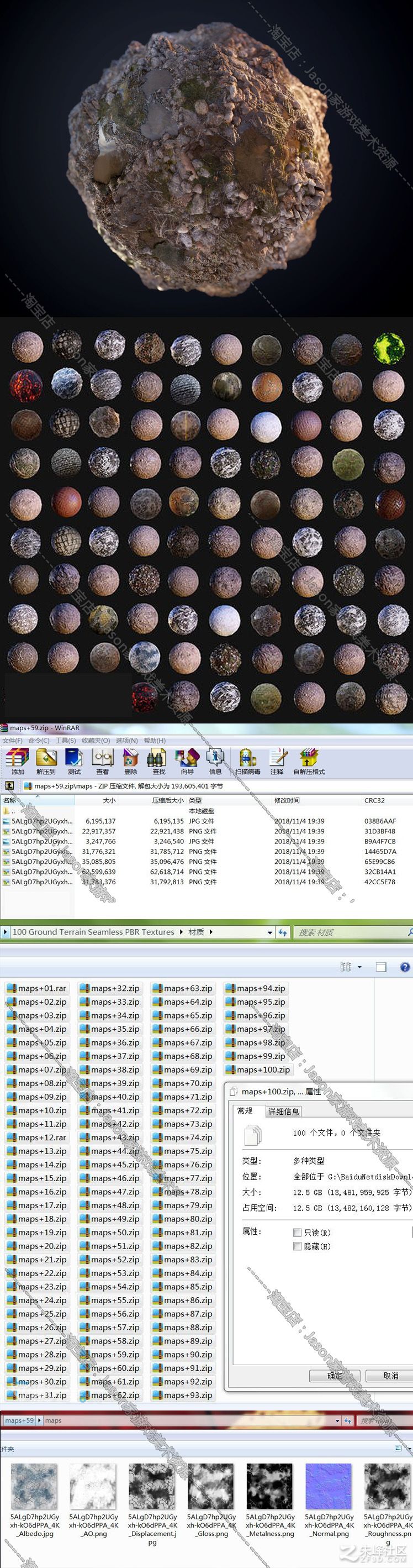This screenshot has height=1568, width=413.
Task: Open the 工具(S) menu in WinRAR
Action: tap(66, 740)
